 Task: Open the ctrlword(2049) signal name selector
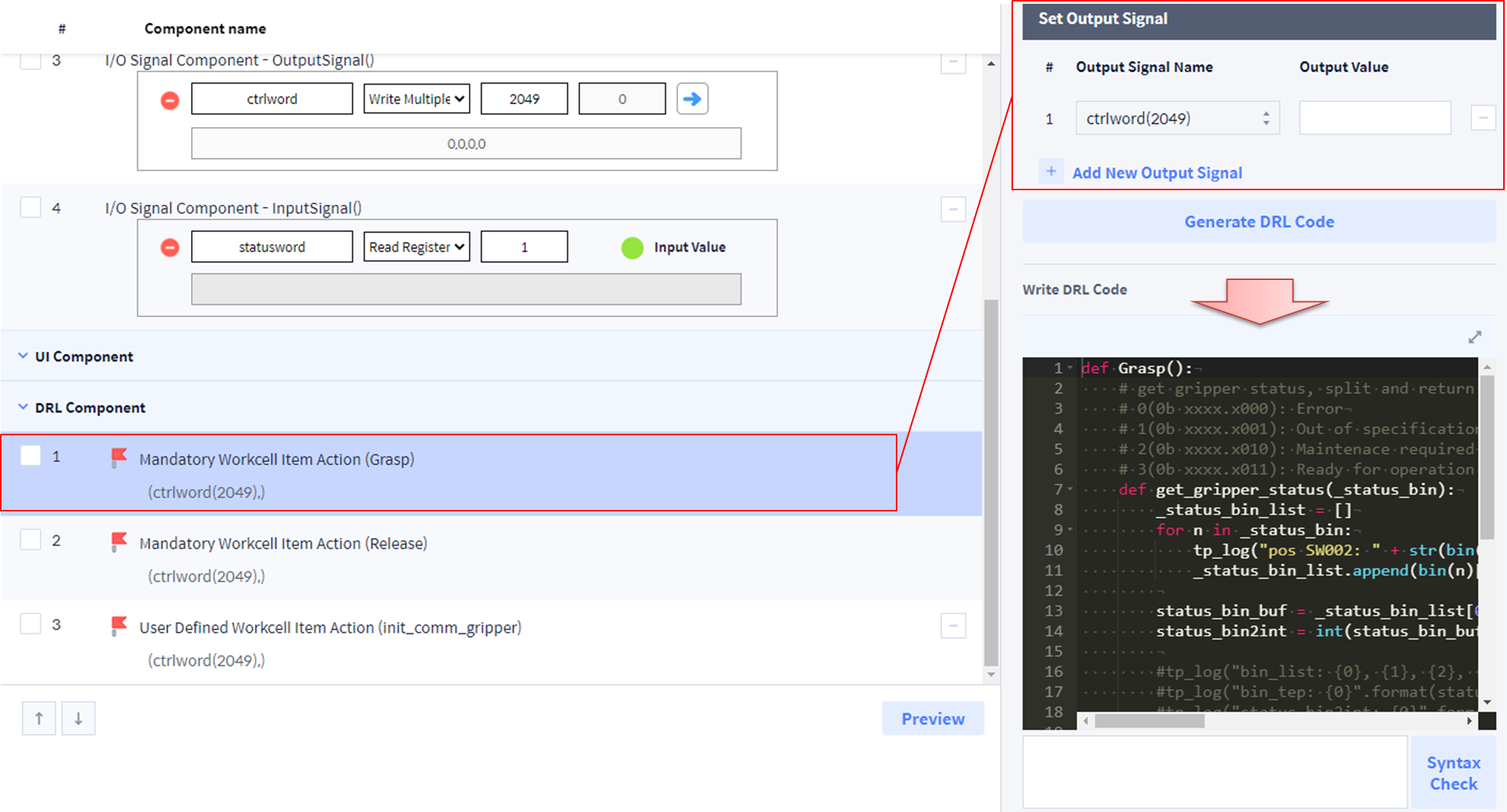pos(1177,119)
